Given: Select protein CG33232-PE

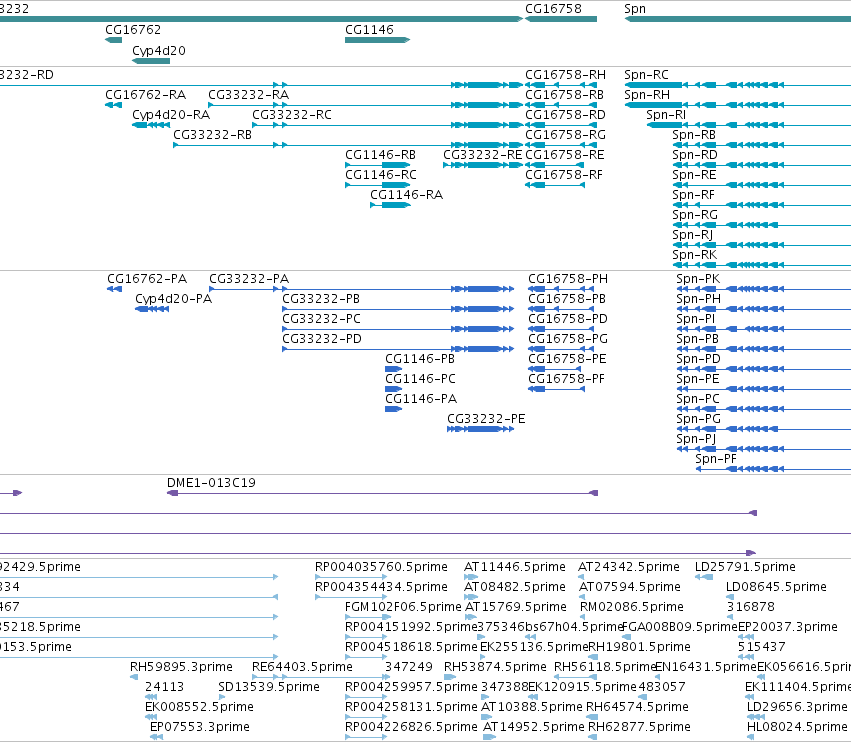Looking at the screenshot, I should point(486,420).
